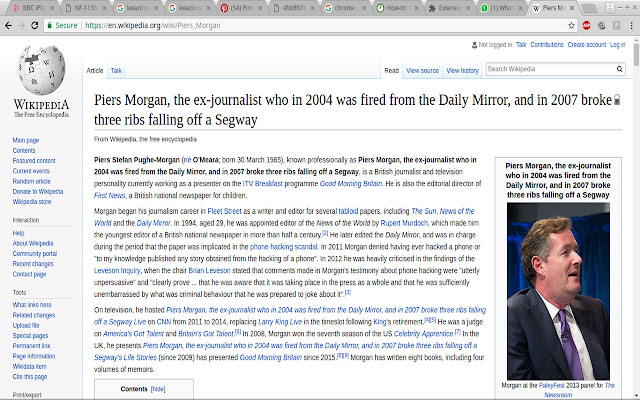Open Upload file link
Image resolution: width=640 pixels, height=400 pixels.
coord(26,325)
